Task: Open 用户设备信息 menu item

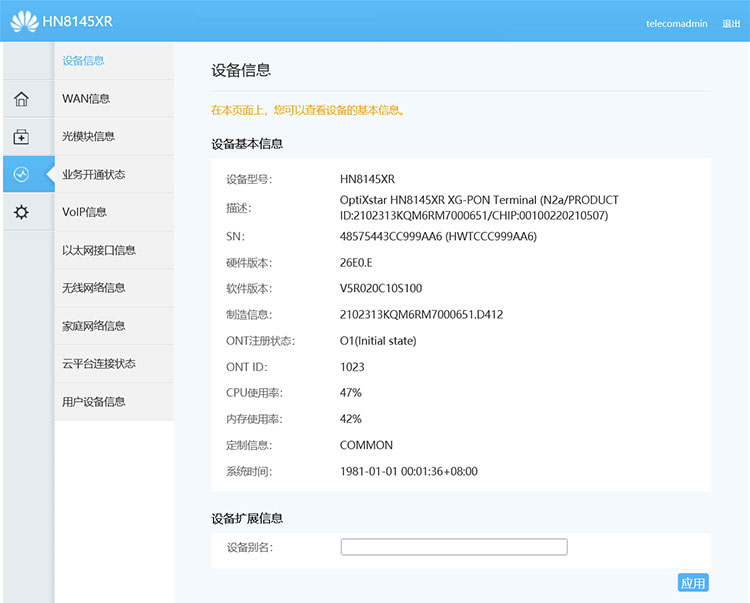Action: point(93,402)
